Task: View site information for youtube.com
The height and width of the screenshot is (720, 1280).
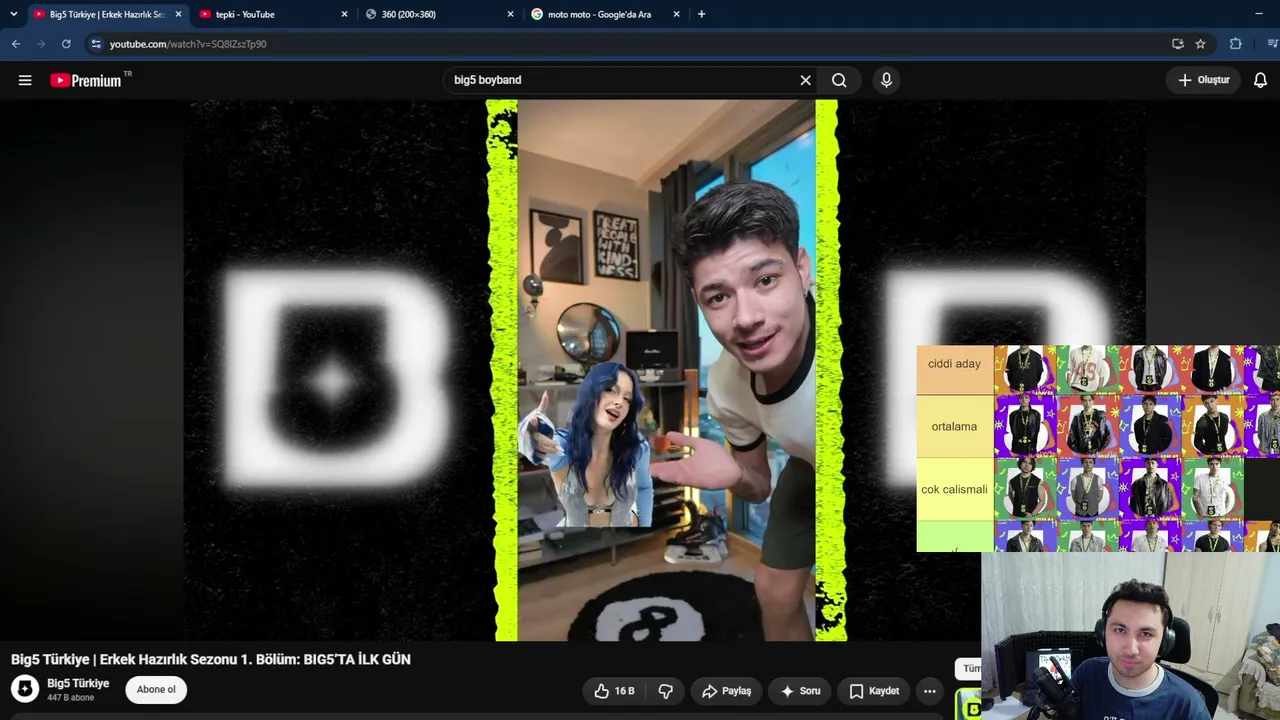Action: (x=95, y=44)
